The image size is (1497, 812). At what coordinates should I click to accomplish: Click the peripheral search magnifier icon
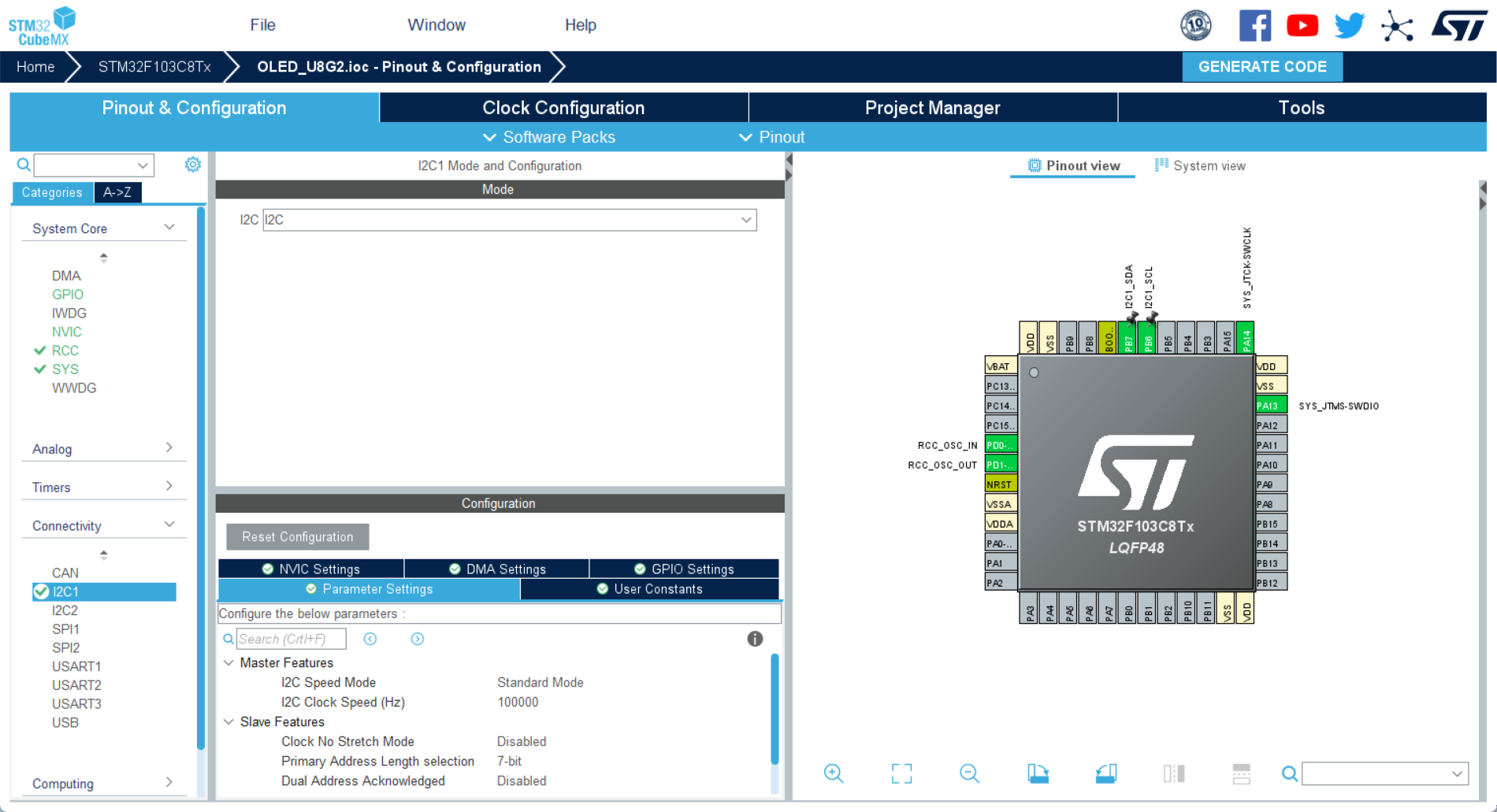point(24,165)
